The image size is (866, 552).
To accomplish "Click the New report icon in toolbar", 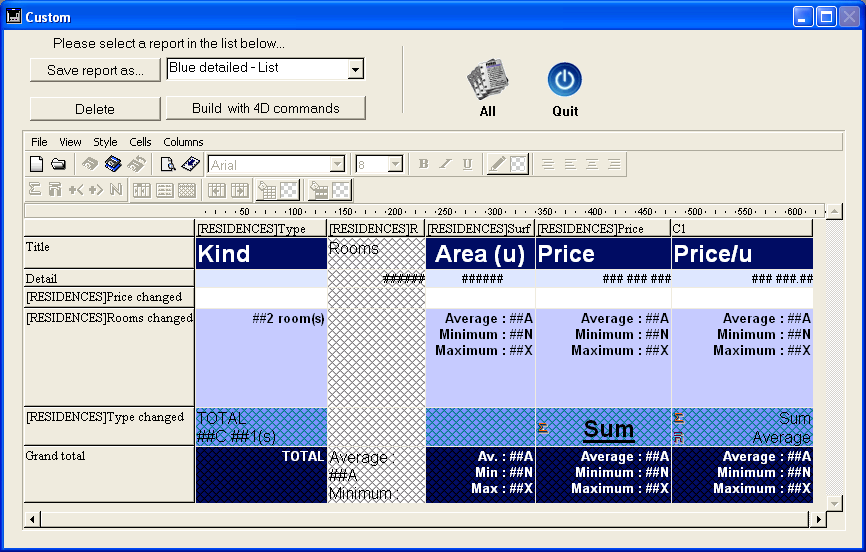I will point(36,164).
